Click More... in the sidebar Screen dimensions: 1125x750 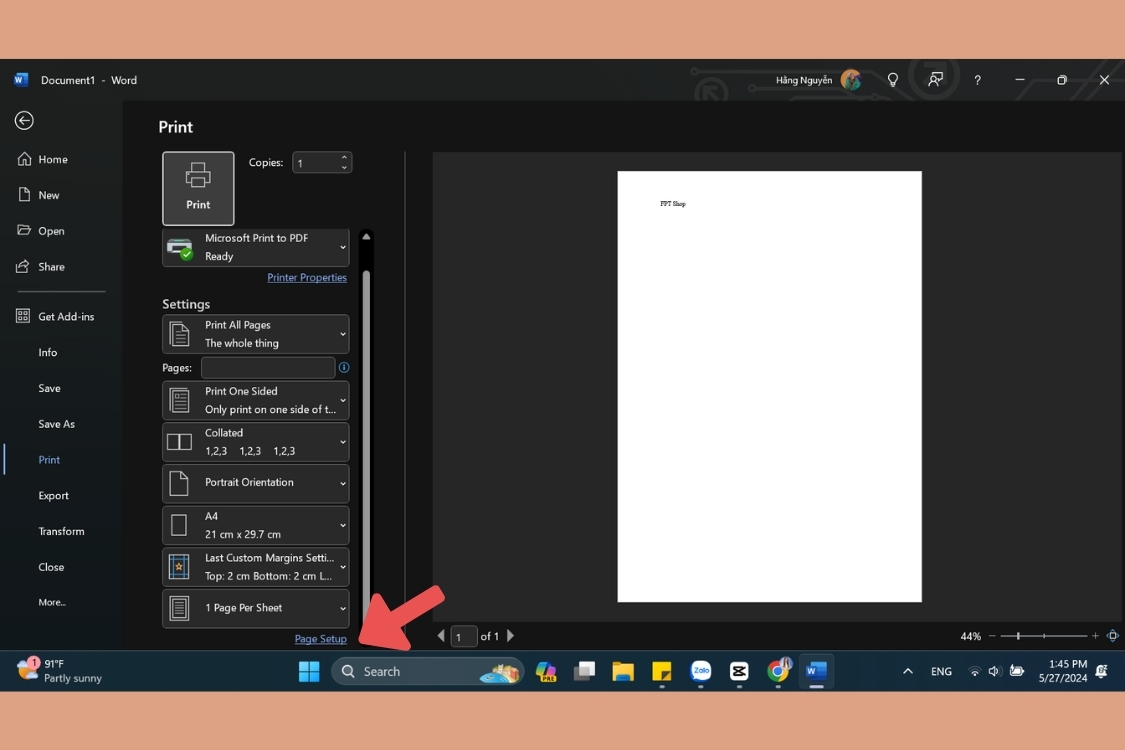[x=52, y=603]
